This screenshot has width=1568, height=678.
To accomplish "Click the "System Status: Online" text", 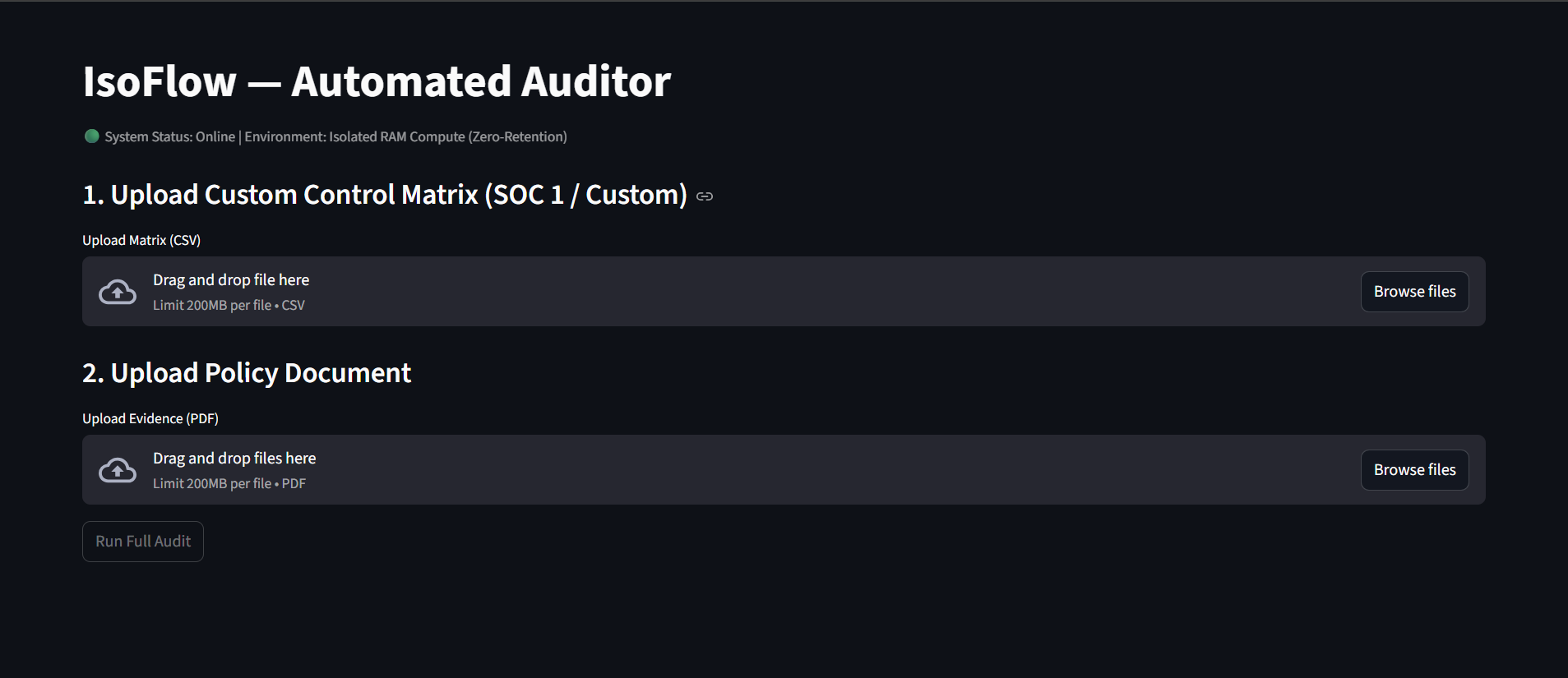I will [x=170, y=136].
